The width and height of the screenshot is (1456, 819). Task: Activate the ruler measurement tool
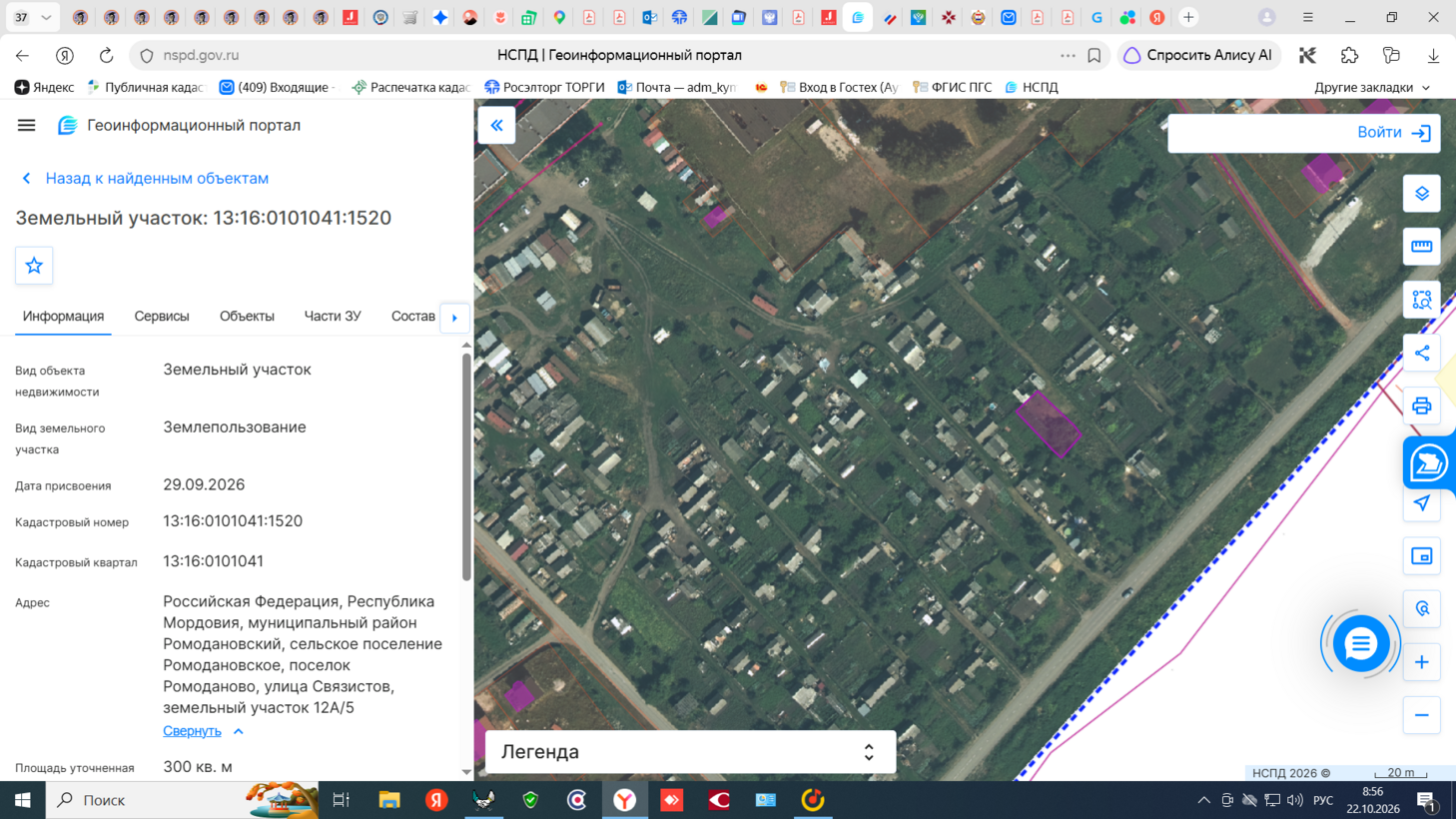point(1421,247)
